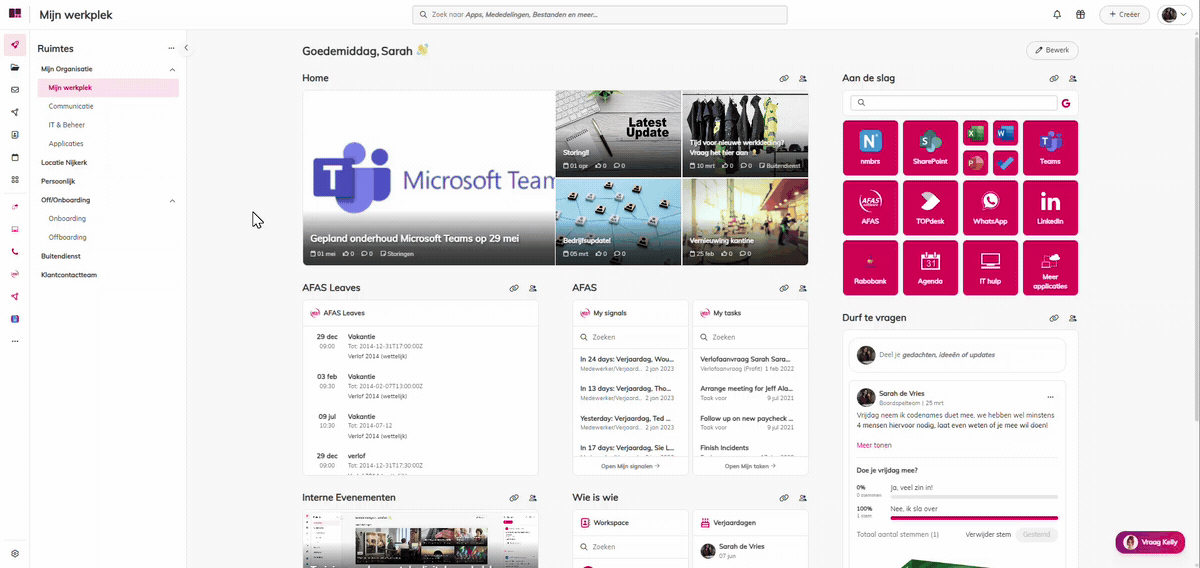
Task: Open the Vernieuwing kantine news tile
Action: (x=745, y=222)
